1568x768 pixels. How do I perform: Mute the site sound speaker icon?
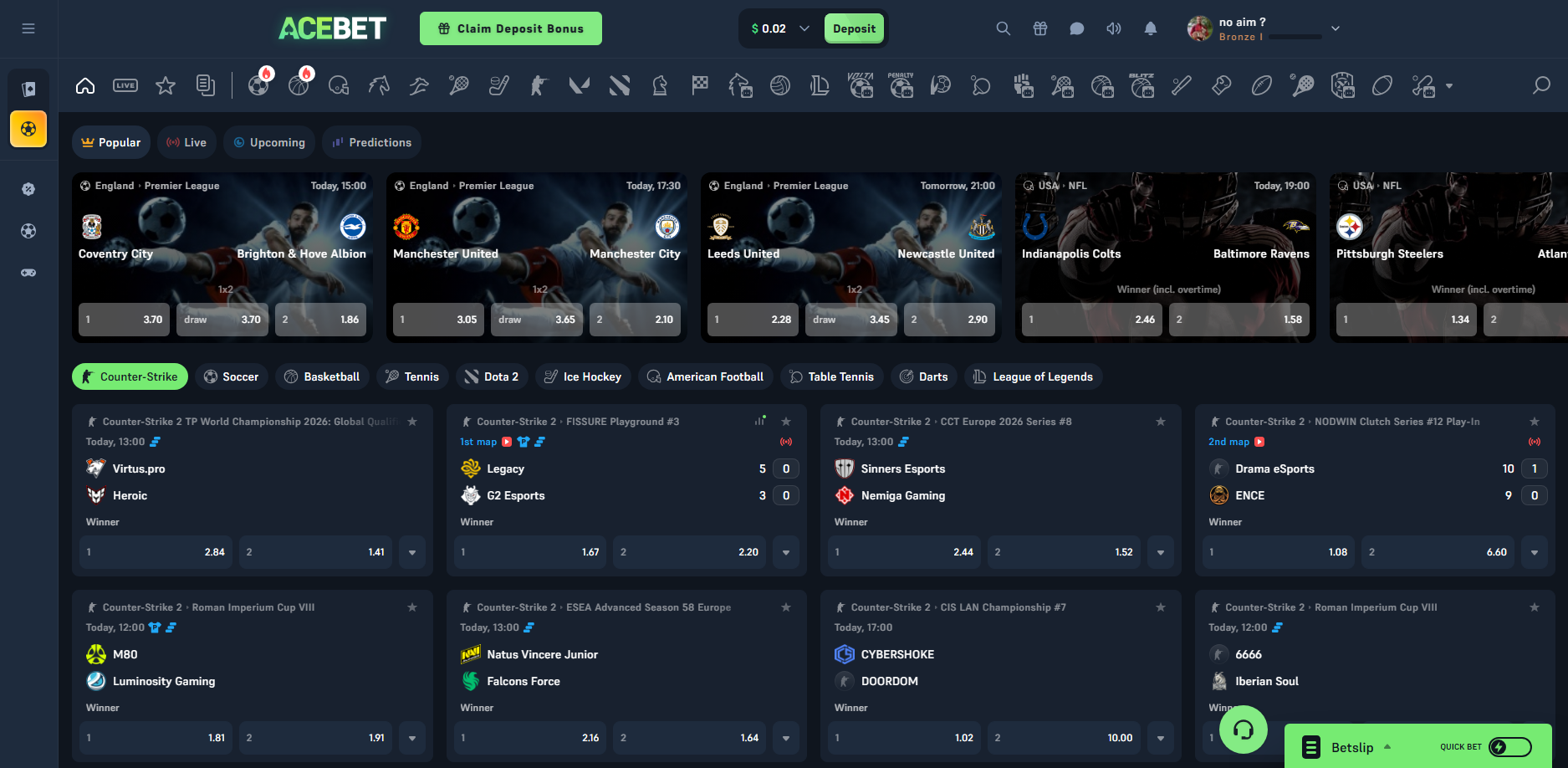coord(1114,28)
